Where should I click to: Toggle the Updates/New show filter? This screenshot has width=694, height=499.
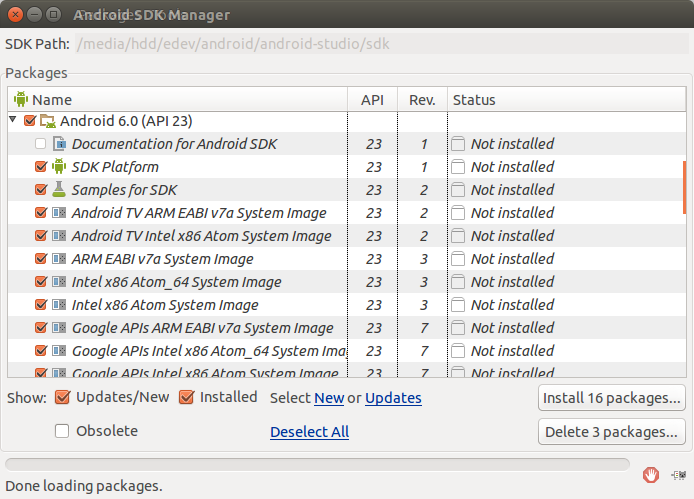pyautogui.click(x=62, y=397)
